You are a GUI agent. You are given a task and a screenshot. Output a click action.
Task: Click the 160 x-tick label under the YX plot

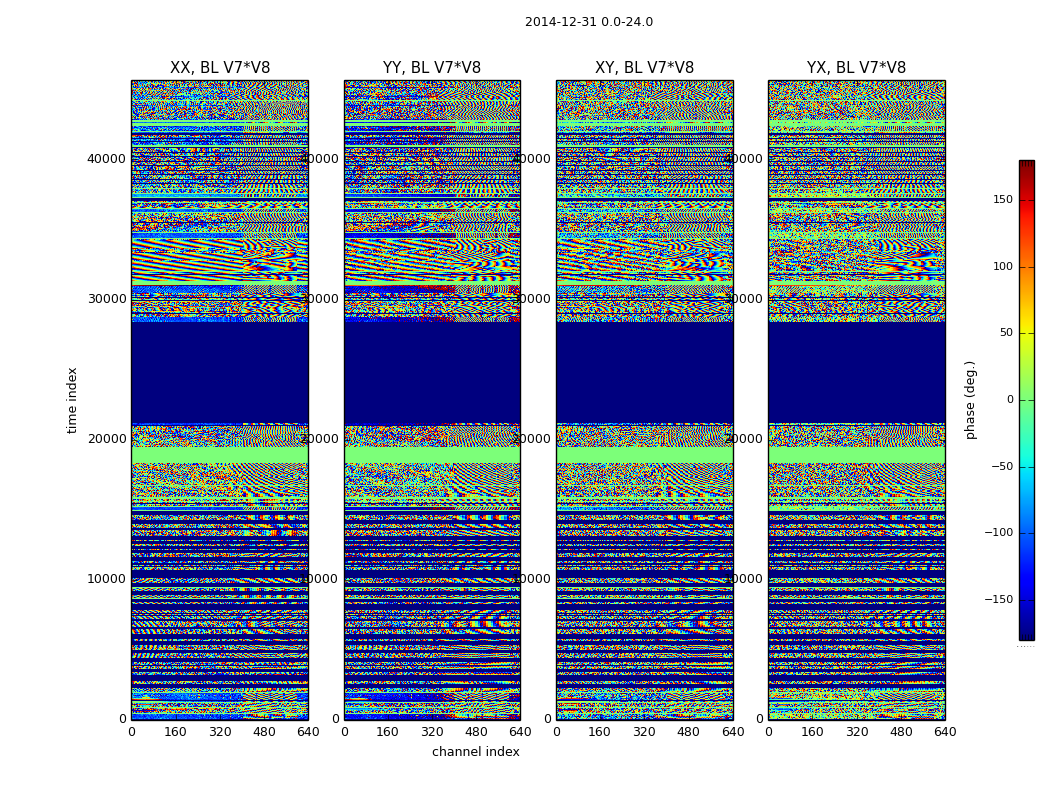pyautogui.click(x=812, y=732)
